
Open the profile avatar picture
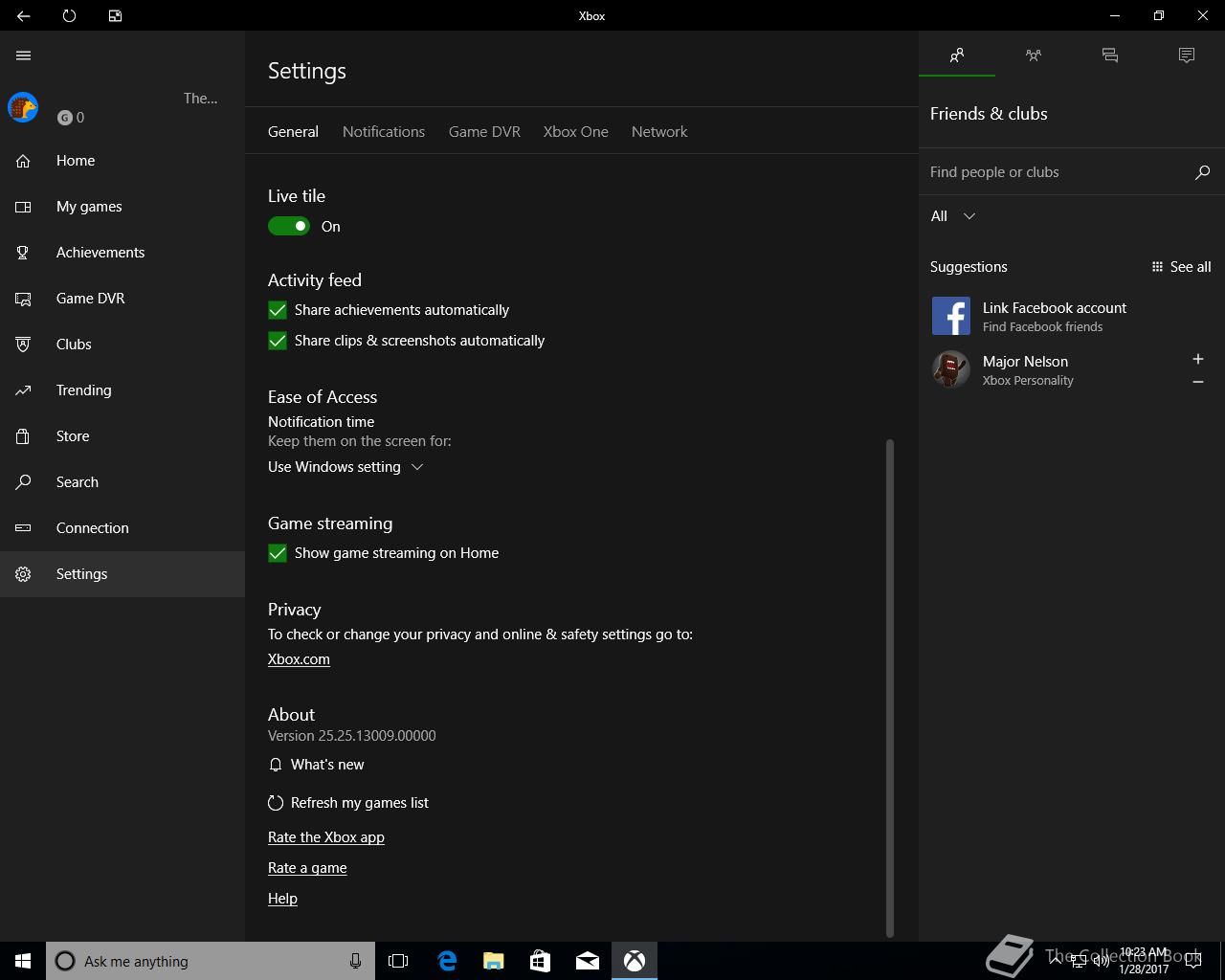(x=23, y=107)
